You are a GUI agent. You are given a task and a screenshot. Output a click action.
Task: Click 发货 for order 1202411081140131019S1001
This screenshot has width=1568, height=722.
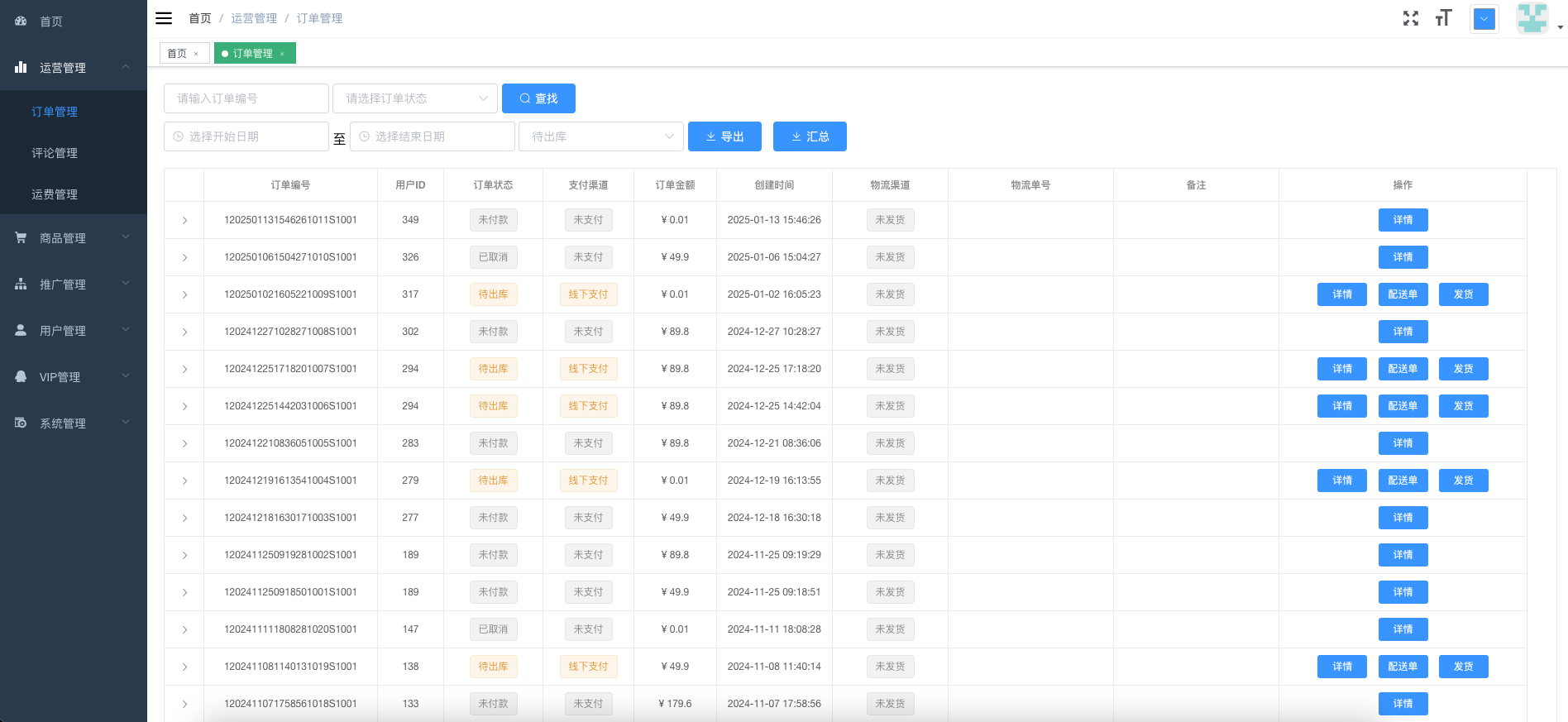click(x=1463, y=667)
